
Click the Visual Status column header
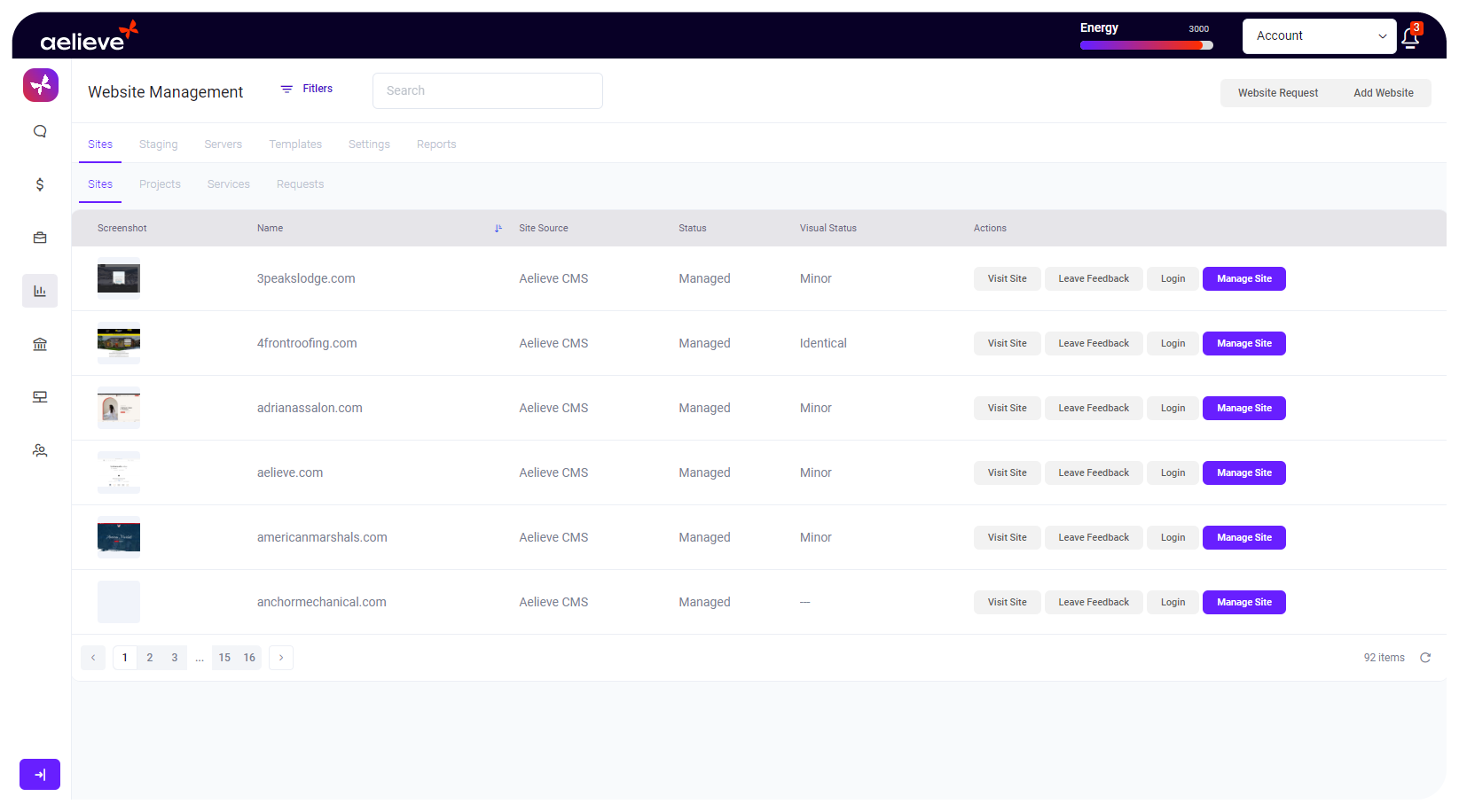point(828,229)
